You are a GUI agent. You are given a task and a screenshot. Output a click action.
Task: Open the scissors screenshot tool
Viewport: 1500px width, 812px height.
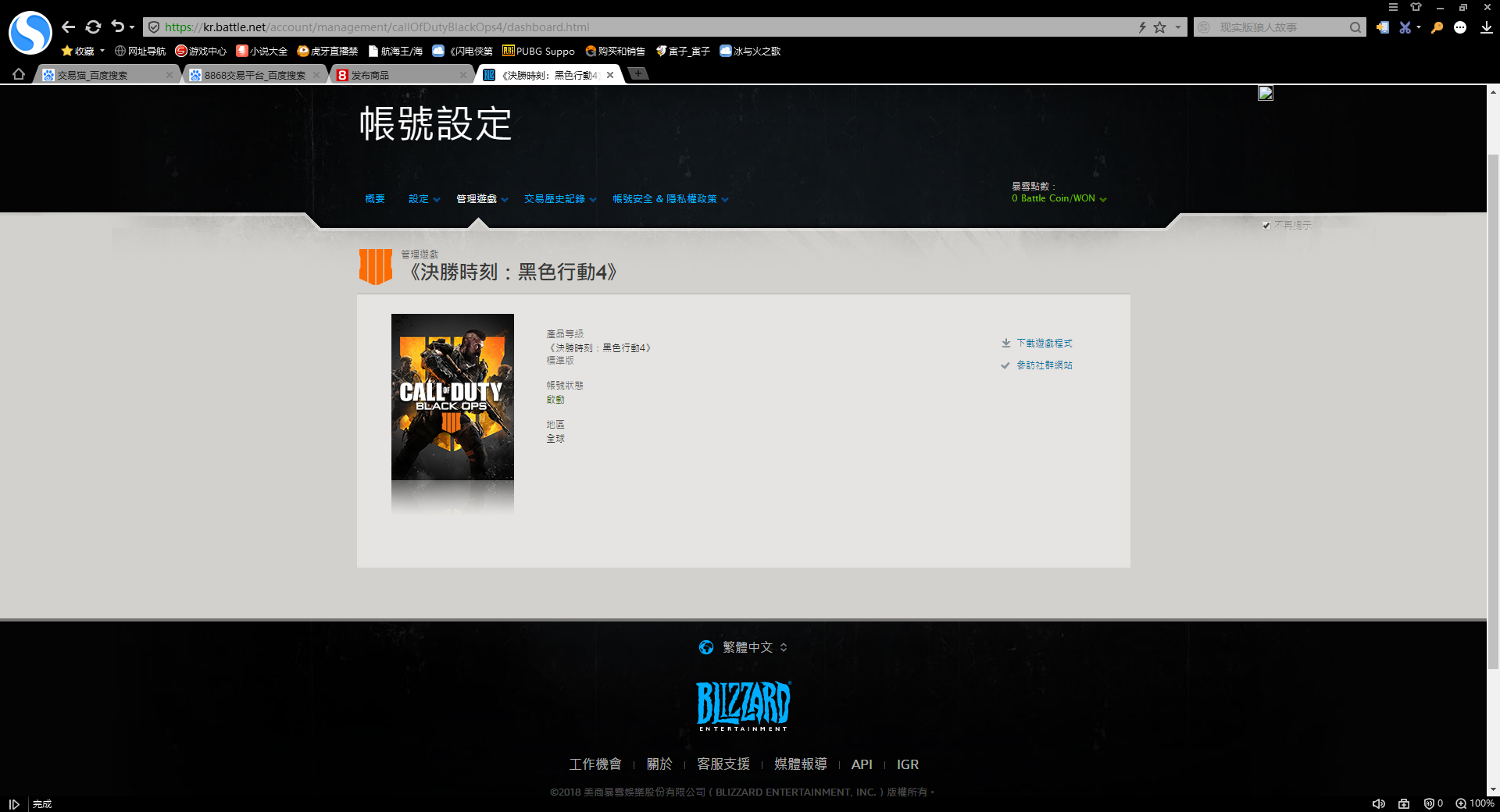pos(1405,27)
